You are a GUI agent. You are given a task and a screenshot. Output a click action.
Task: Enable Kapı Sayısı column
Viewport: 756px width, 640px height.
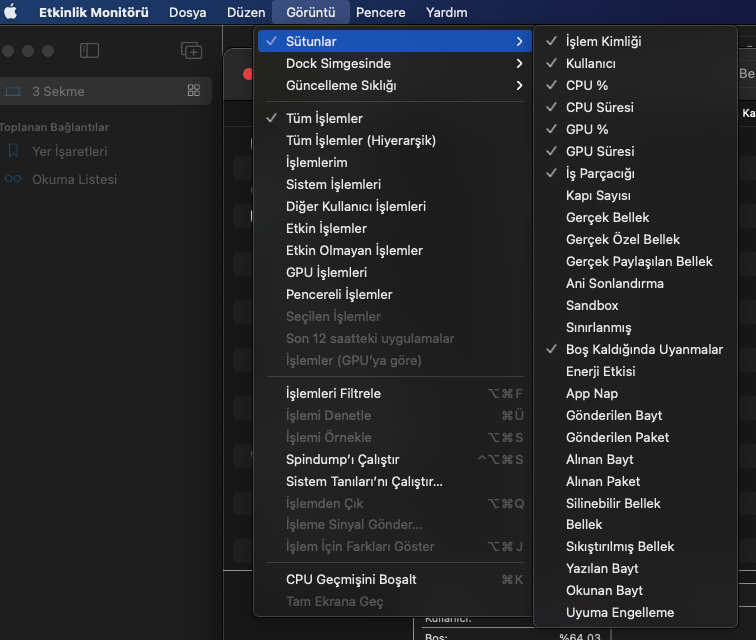pos(635,195)
